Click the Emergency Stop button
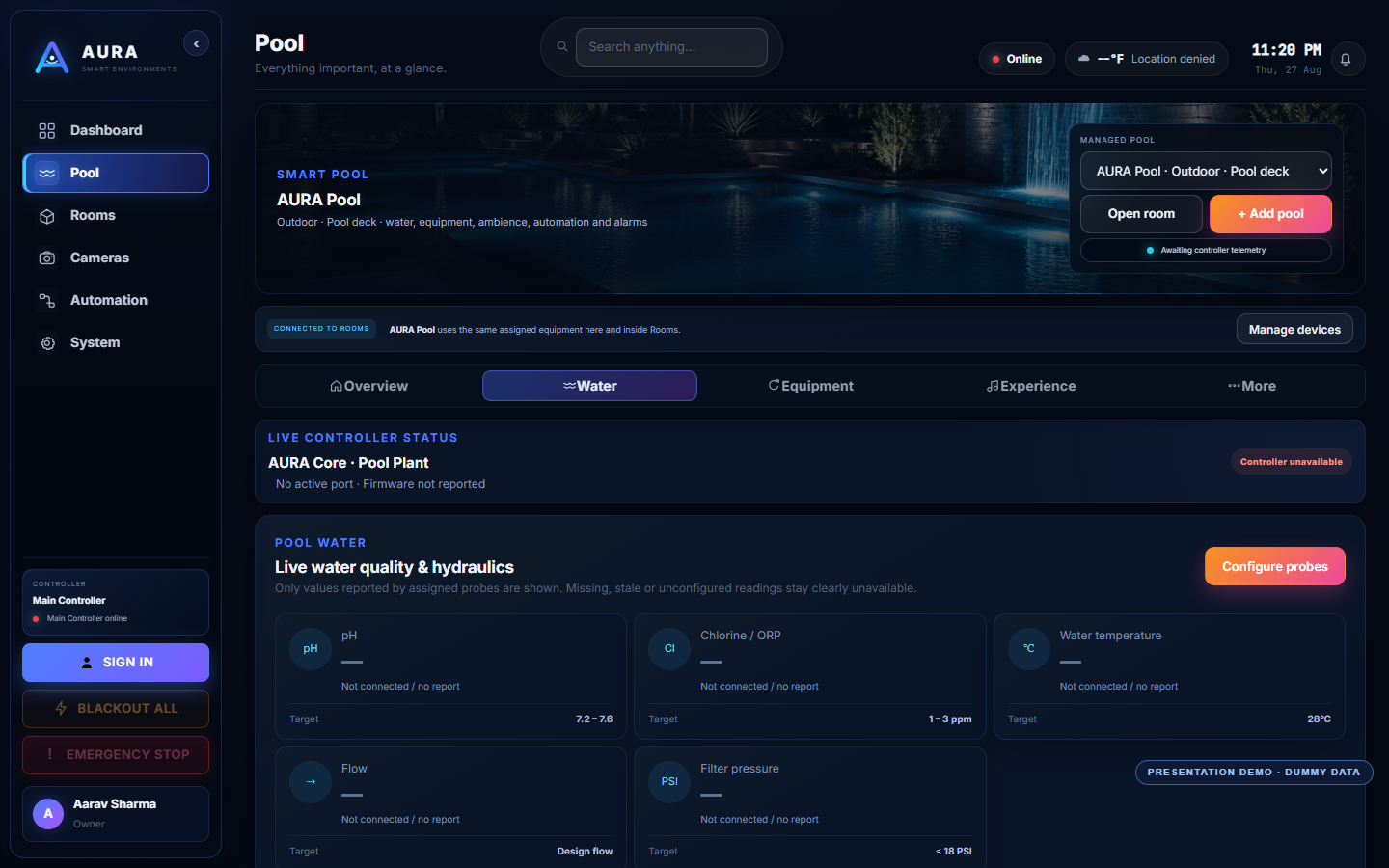The height and width of the screenshot is (868, 1389). pos(116,755)
